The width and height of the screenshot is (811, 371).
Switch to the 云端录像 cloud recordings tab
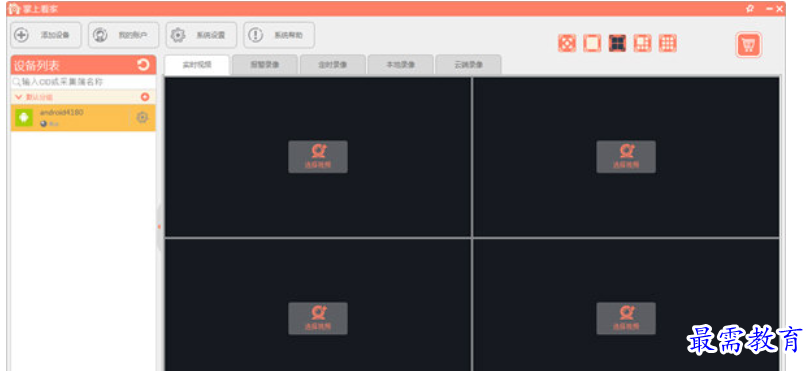[468, 65]
